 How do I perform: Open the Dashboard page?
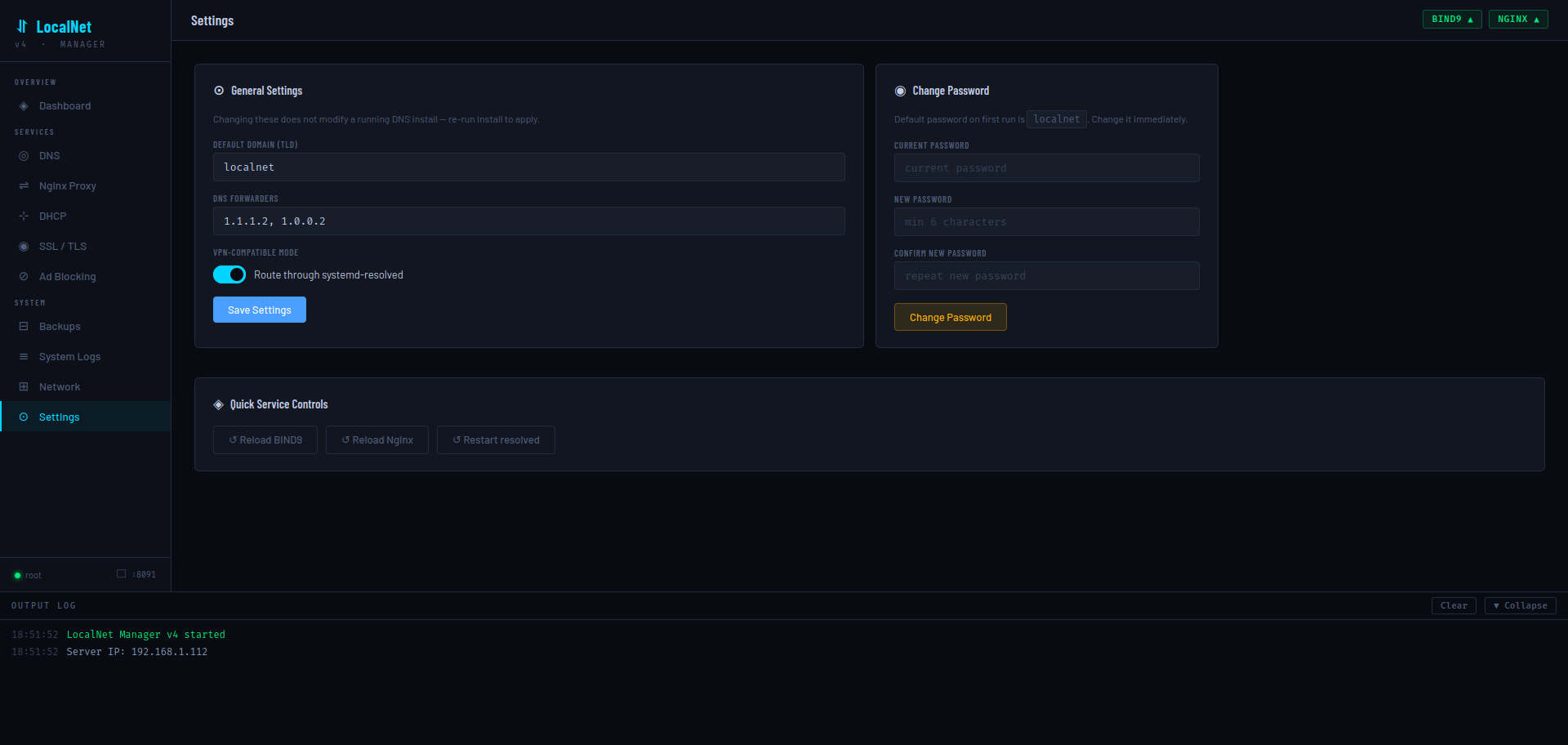point(86,106)
